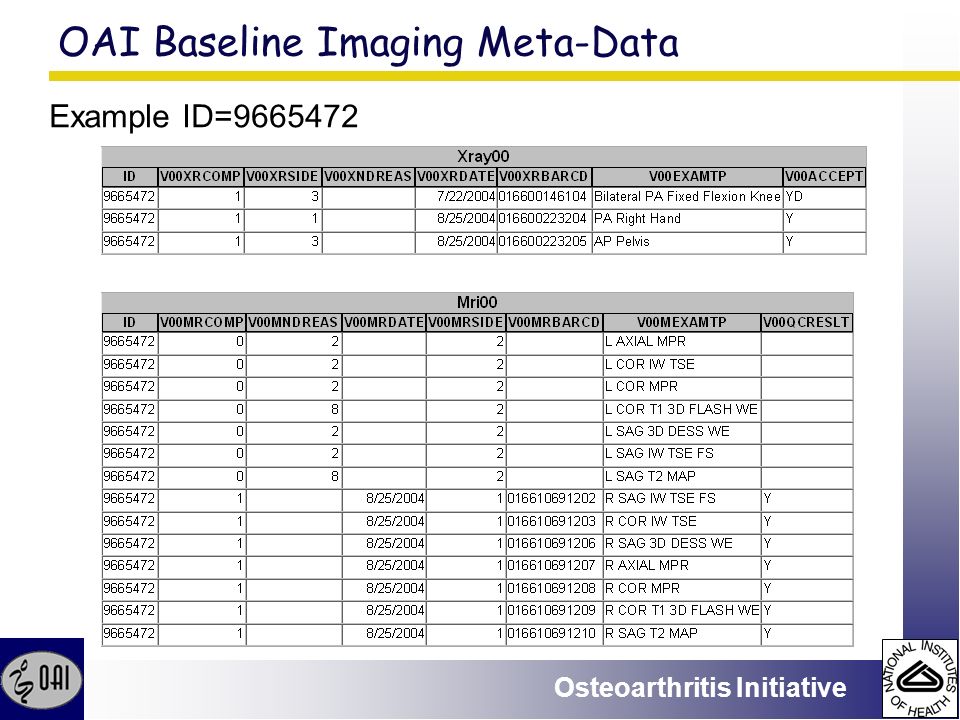Click 'Bilateral PA Fixed Flexion Knee' cell
Viewport: 960px width, 720px height.
[x=688, y=197]
